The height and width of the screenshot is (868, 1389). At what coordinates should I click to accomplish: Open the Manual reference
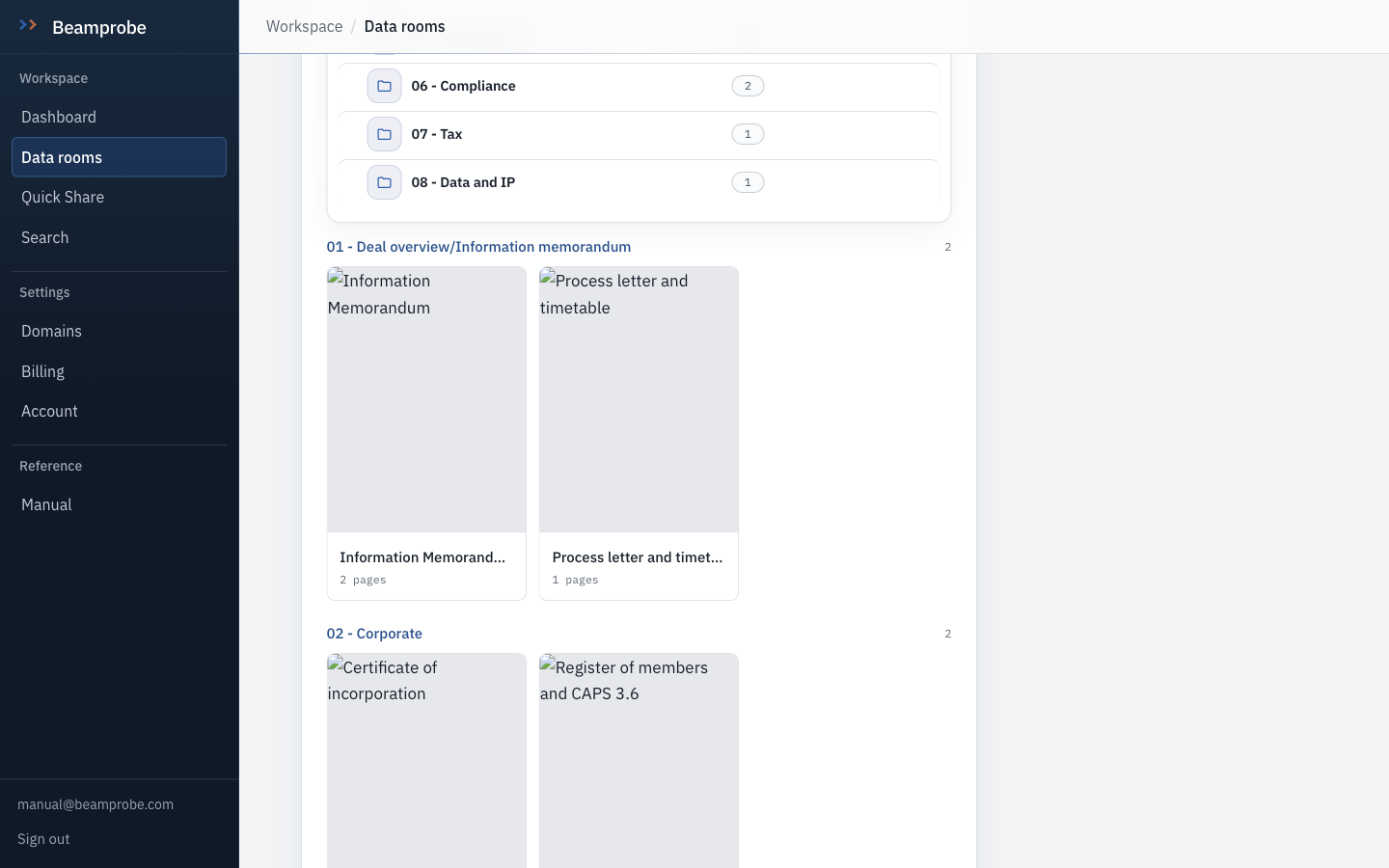(x=119, y=504)
